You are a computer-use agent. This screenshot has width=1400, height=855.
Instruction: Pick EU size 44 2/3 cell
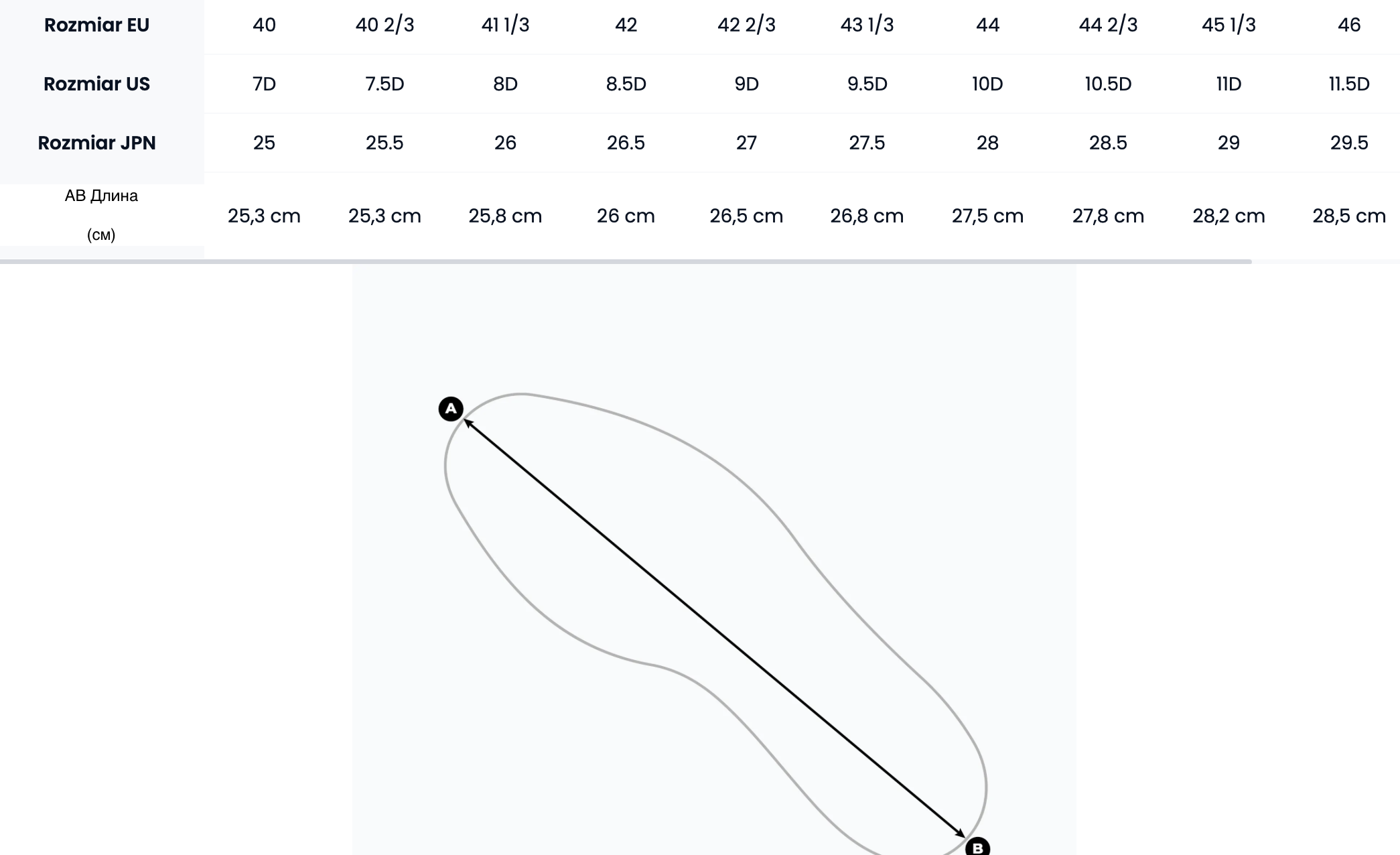(1108, 25)
